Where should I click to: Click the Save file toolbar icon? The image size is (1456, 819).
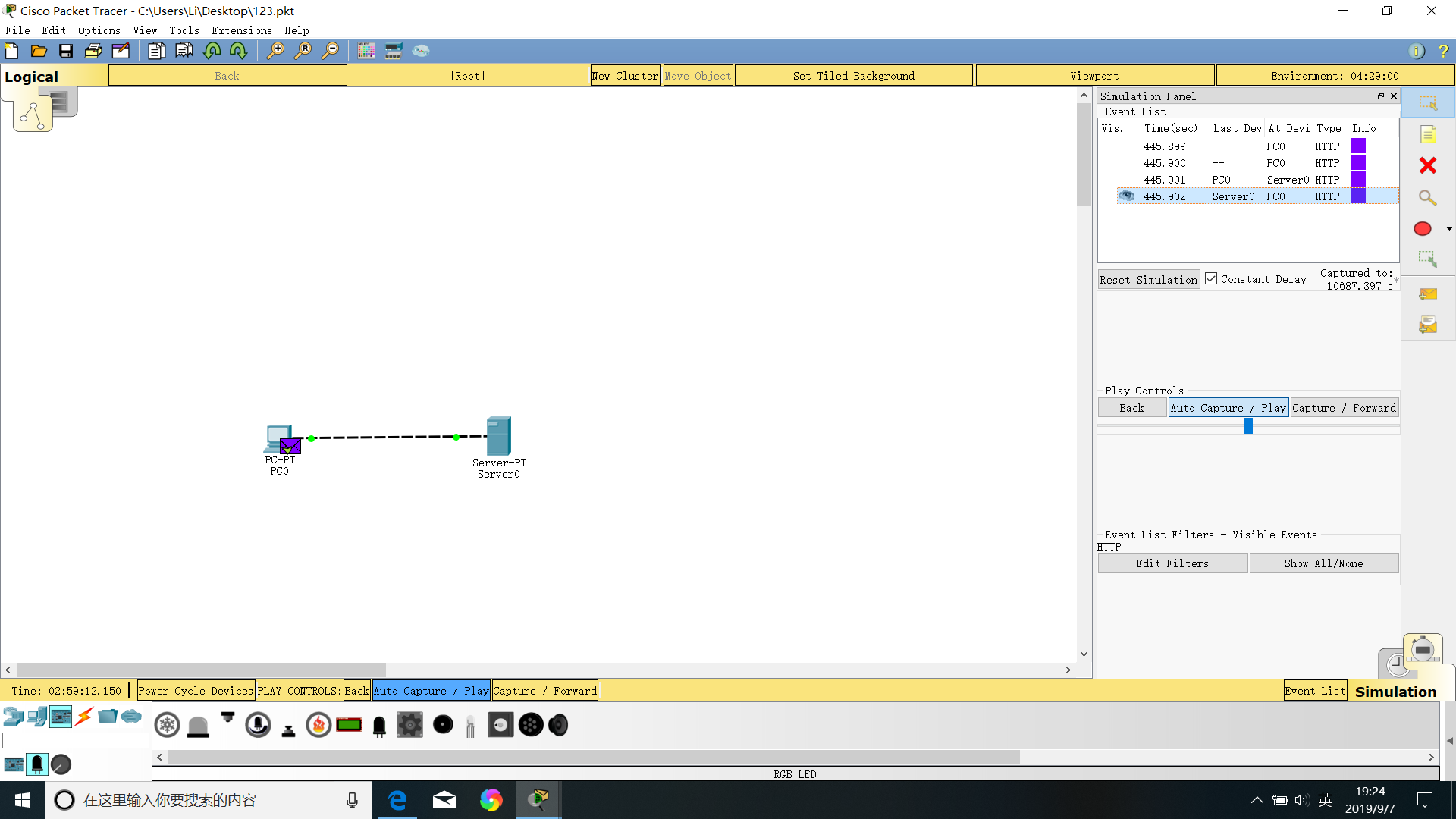pyautogui.click(x=66, y=51)
